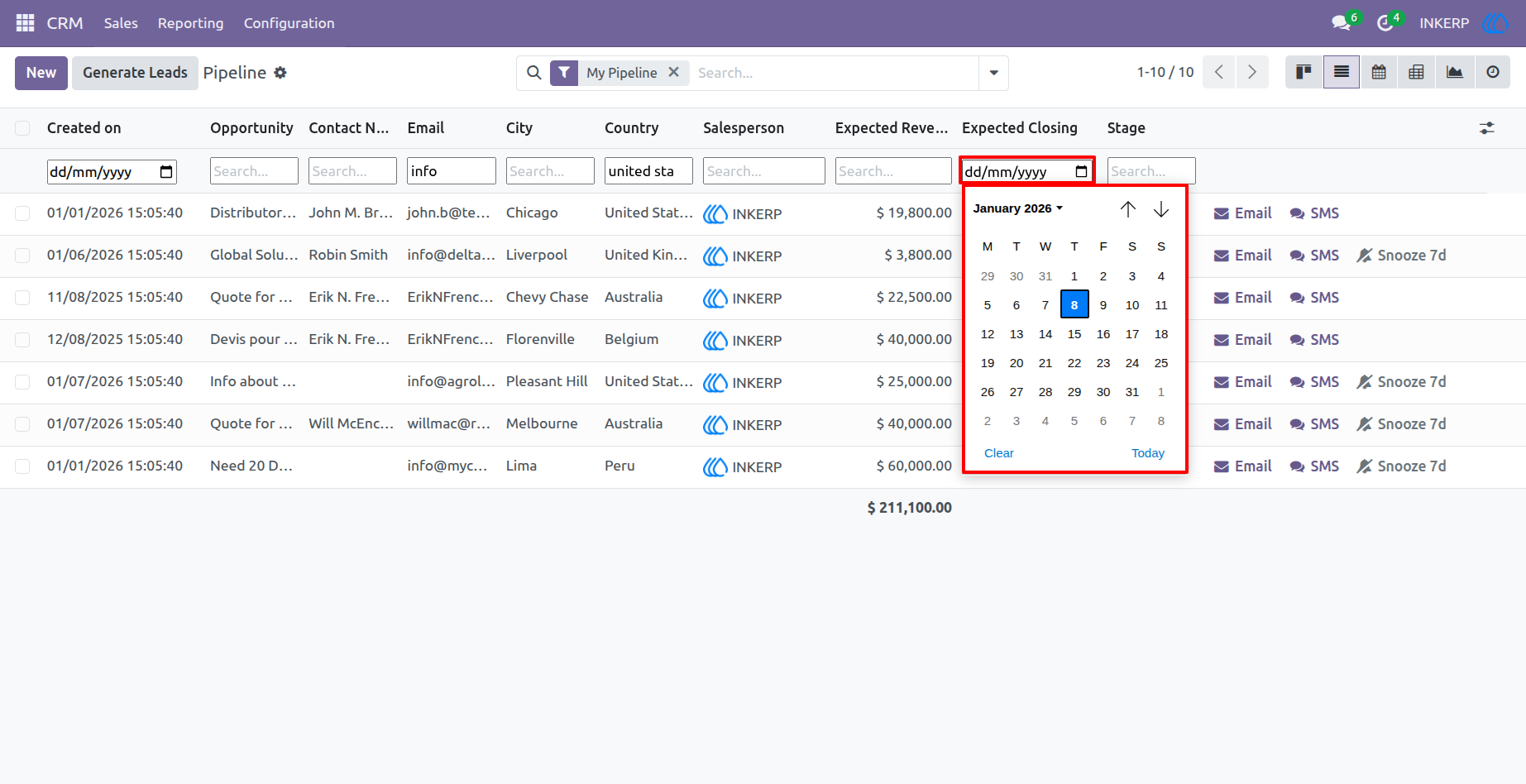Viewport: 1526px width, 784px height.
Task: Switch to List view
Action: [1342, 72]
